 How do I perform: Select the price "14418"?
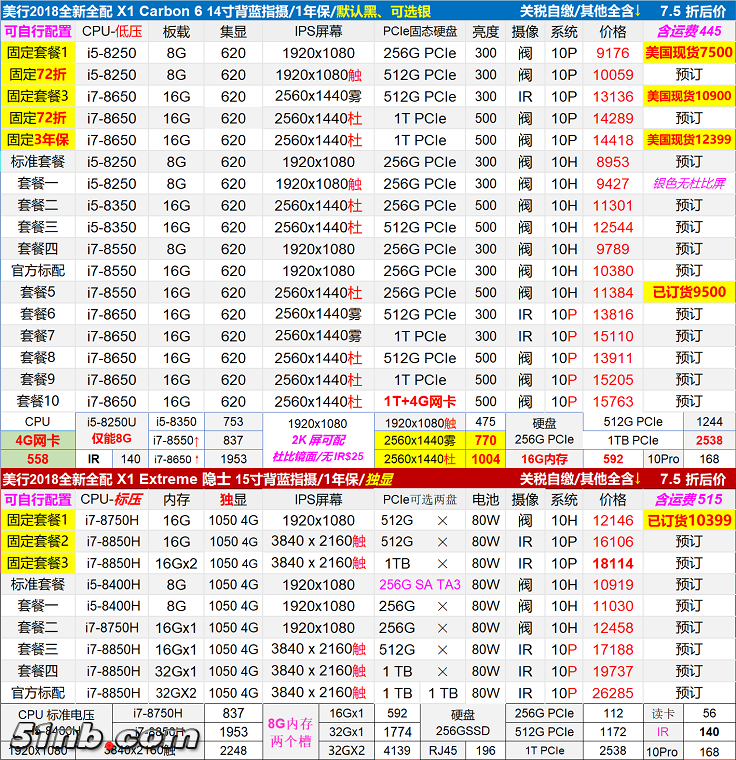coord(613,140)
